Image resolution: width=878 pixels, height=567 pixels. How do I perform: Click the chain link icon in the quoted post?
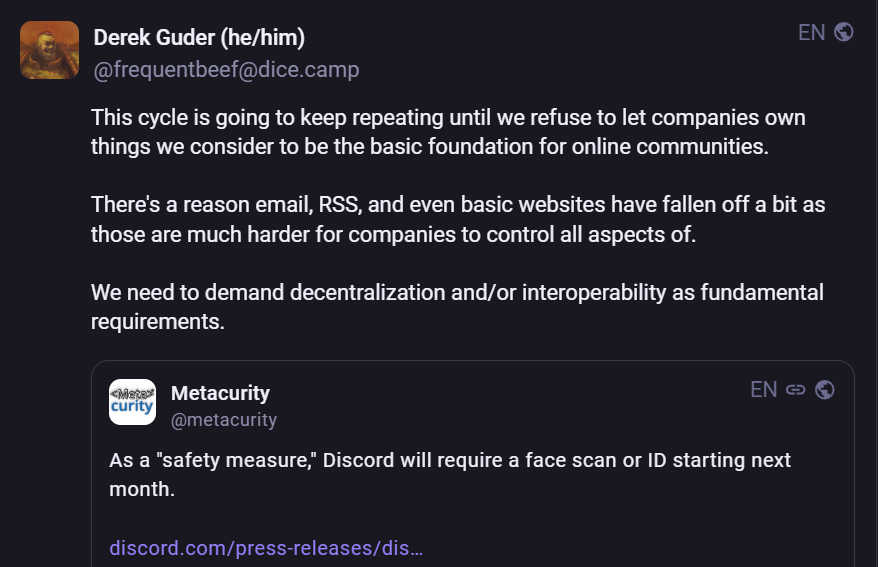(x=796, y=390)
